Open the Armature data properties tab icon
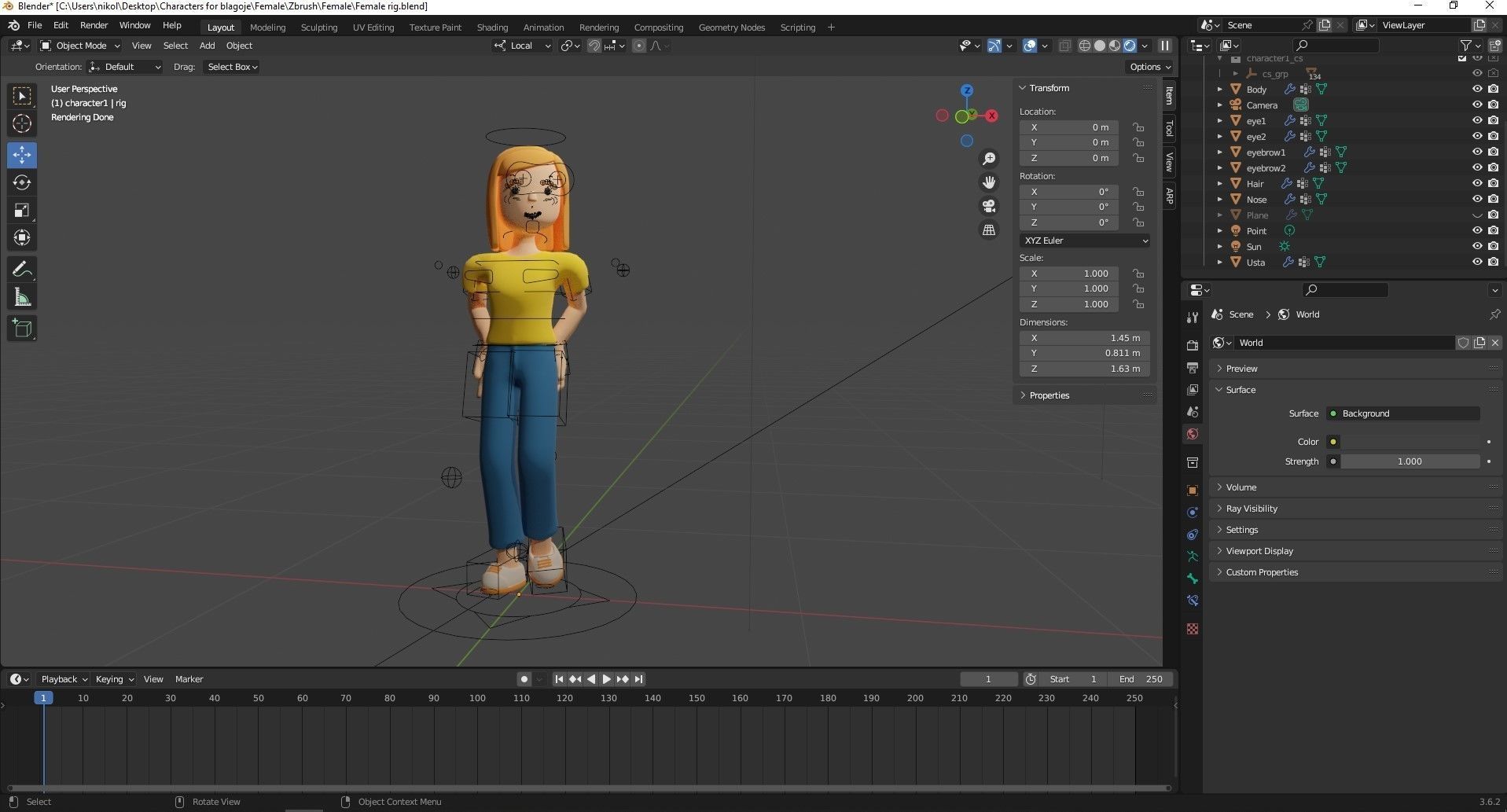 (x=1193, y=556)
